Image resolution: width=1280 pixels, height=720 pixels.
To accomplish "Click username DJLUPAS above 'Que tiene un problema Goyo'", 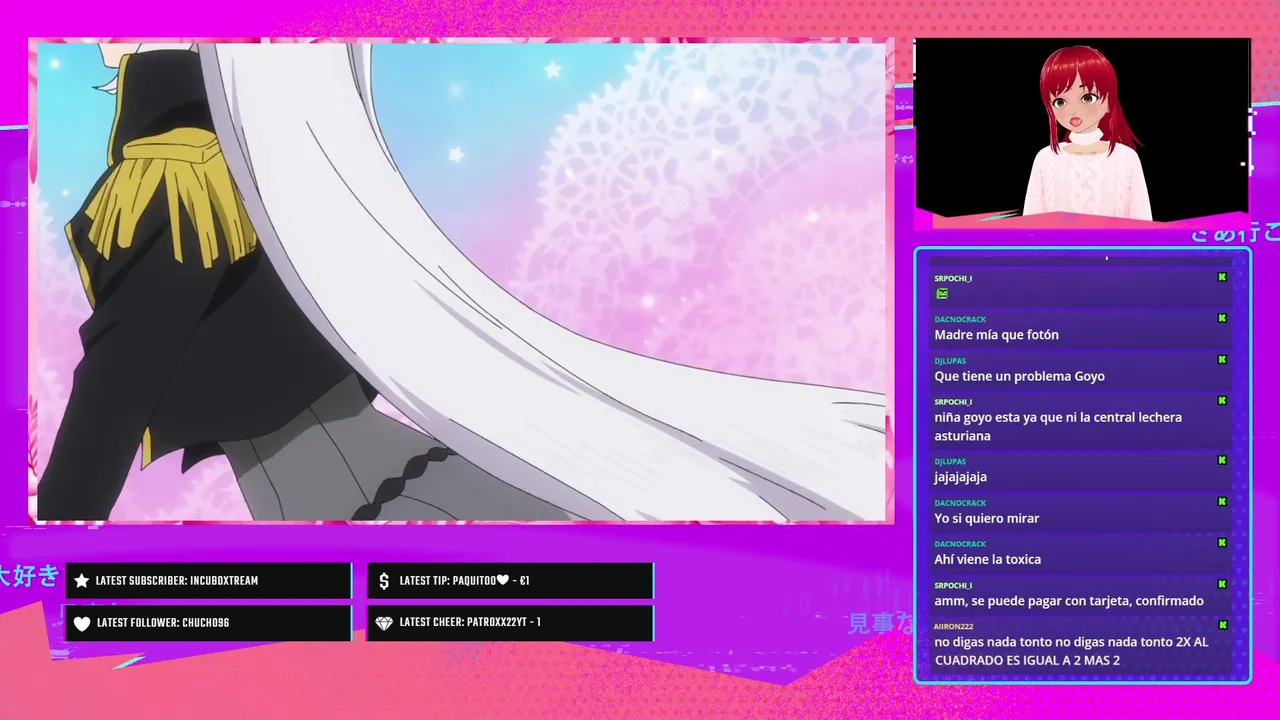I will tap(950, 360).
